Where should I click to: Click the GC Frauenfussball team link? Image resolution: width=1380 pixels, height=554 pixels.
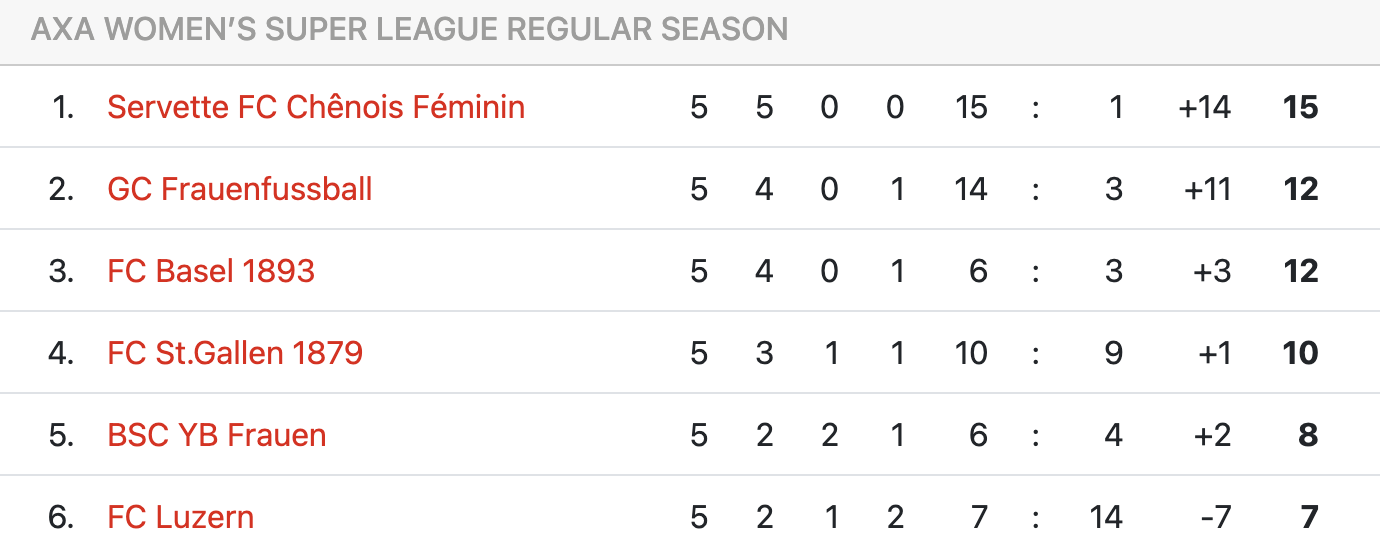pyautogui.click(x=240, y=189)
